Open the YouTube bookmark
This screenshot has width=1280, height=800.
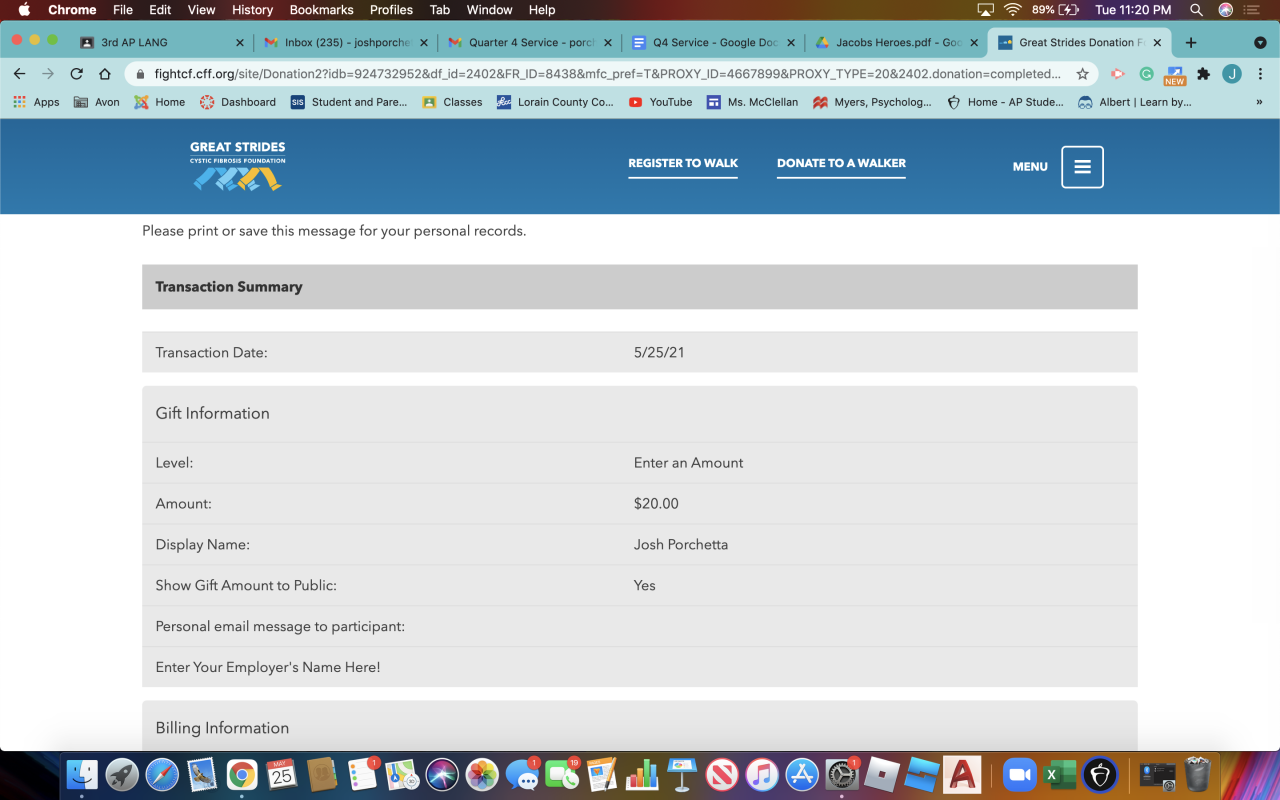point(661,102)
